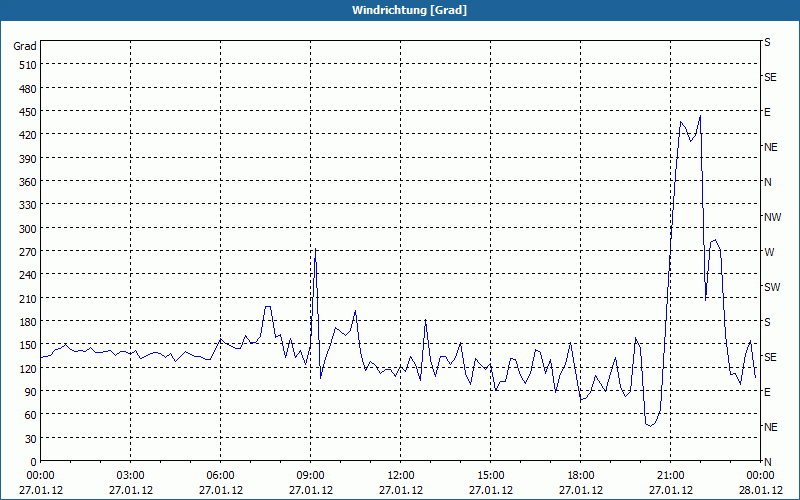Click the 'W' compass direction label
Viewport: 800px width, 500px height.
(x=769, y=252)
